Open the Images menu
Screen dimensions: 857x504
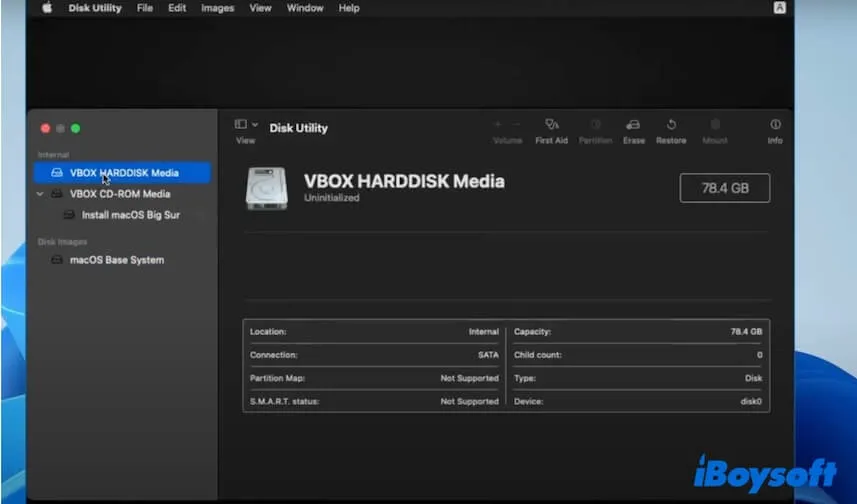217,8
